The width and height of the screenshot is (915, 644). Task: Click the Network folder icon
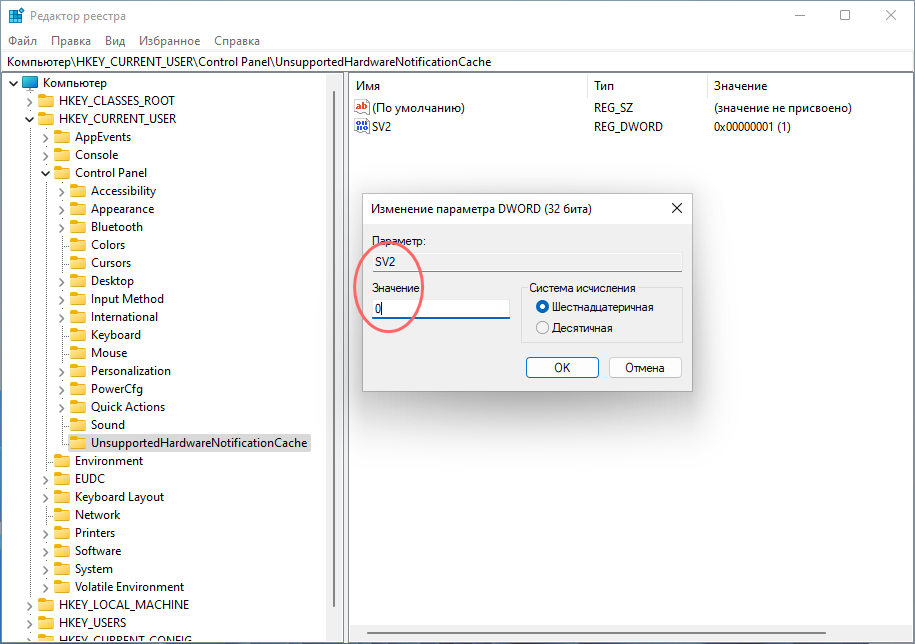[62, 515]
